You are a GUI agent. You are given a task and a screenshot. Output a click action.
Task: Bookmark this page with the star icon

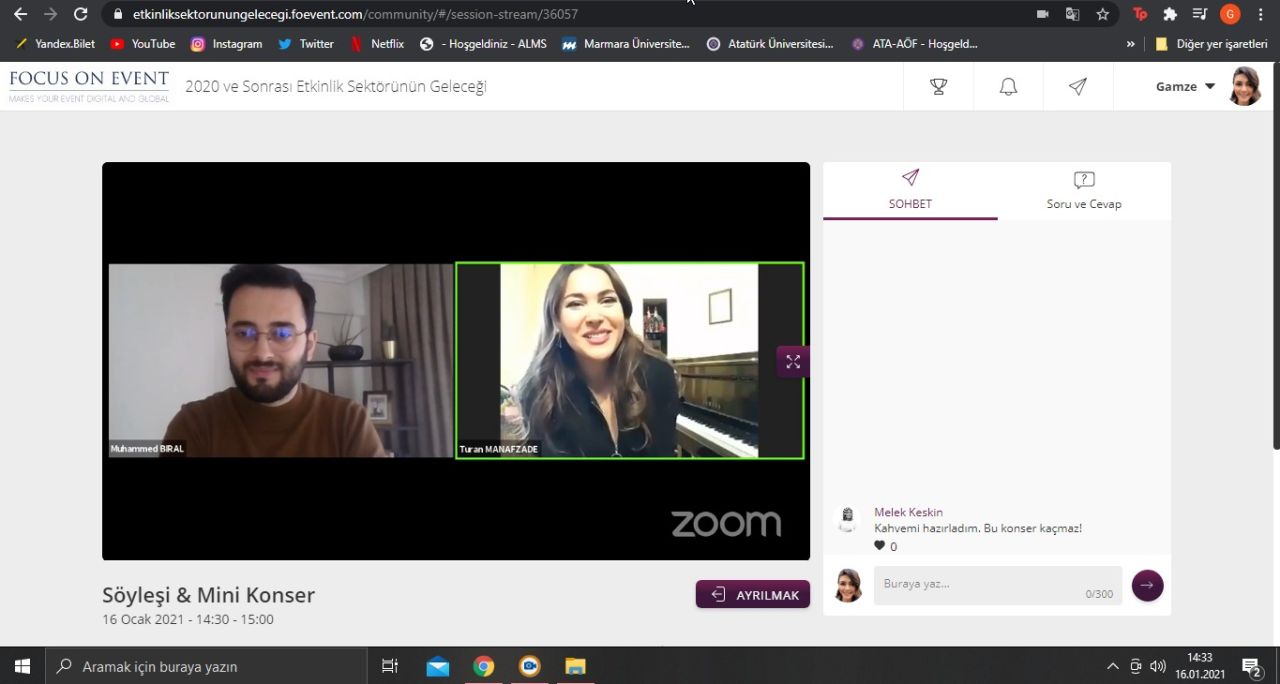coord(1102,14)
